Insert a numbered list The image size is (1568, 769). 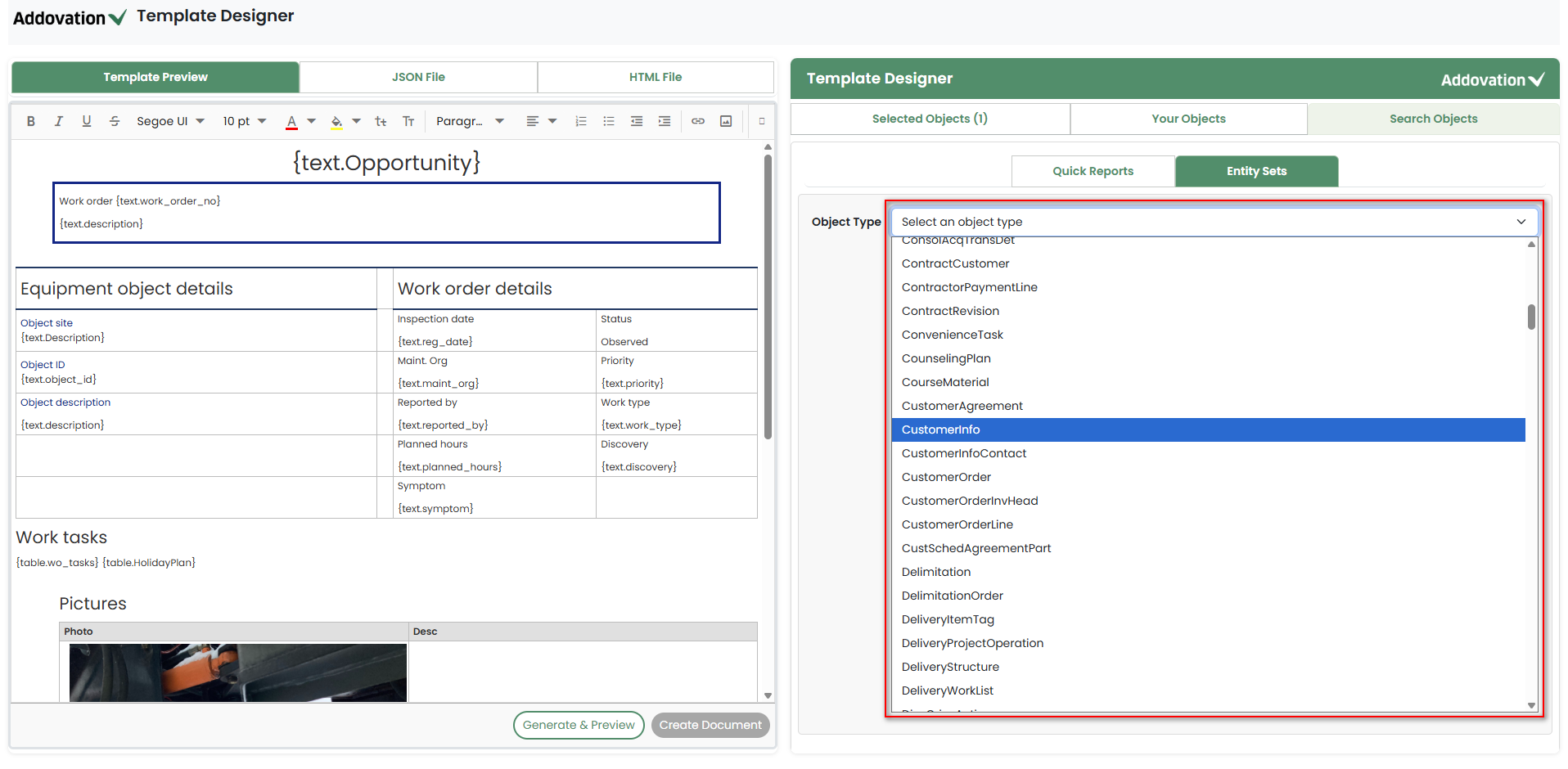pyautogui.click(x=581, y=121)
